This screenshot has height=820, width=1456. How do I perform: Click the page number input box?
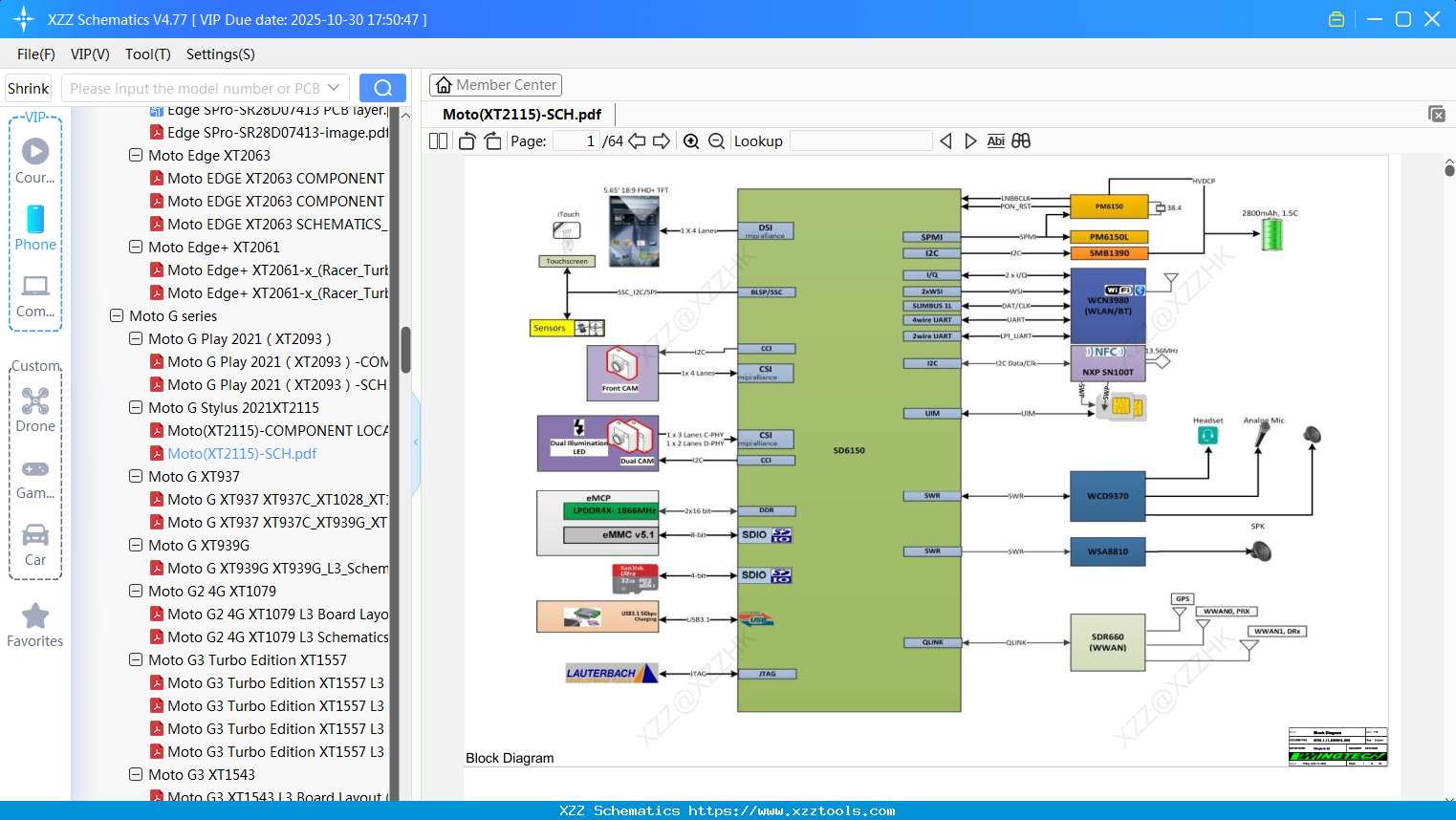(576, 141)
